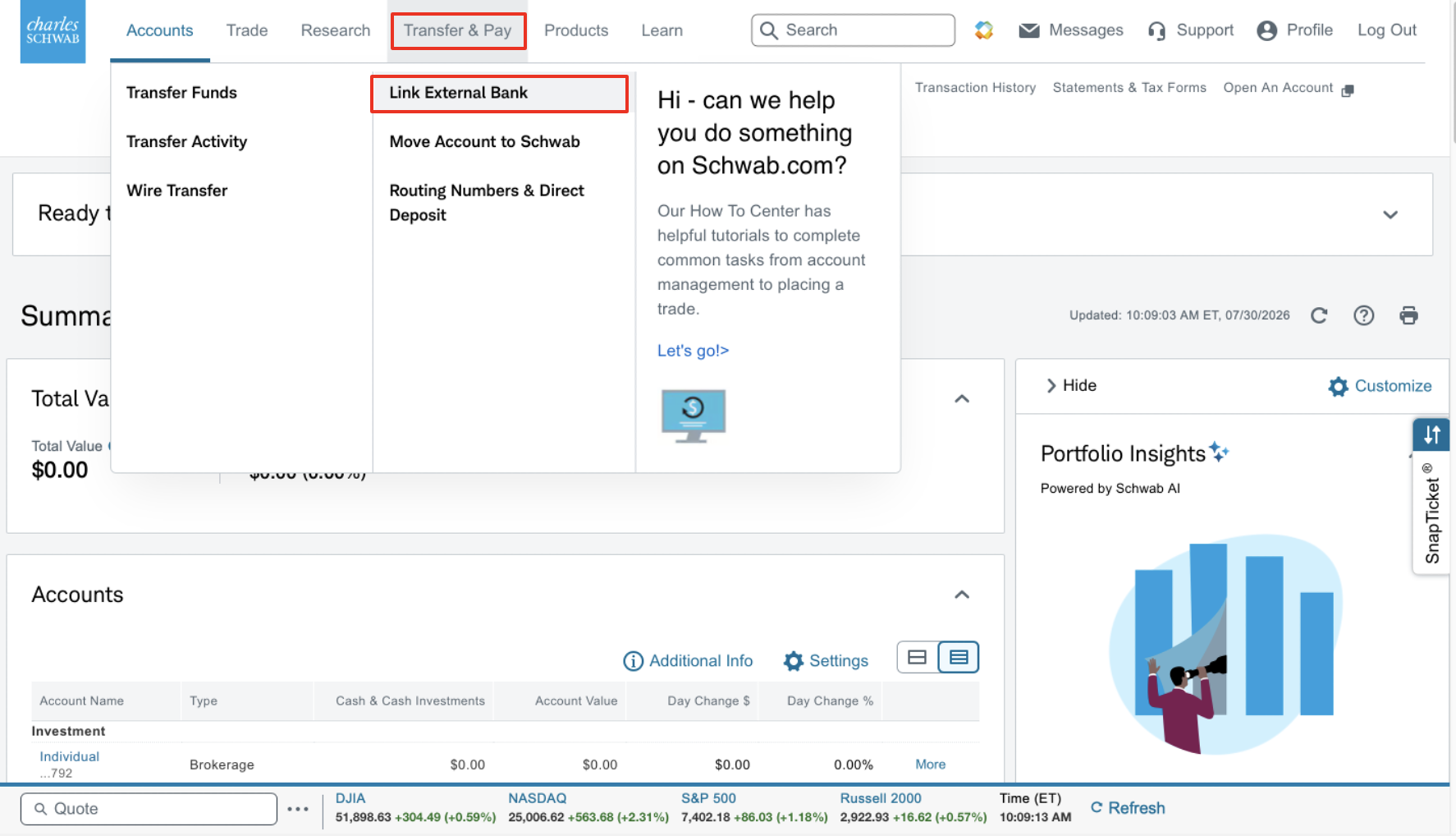Image resolution: width=1456 pixels, height=836 pixels.
Task: Click Log Out
Action: [1386, 30]
